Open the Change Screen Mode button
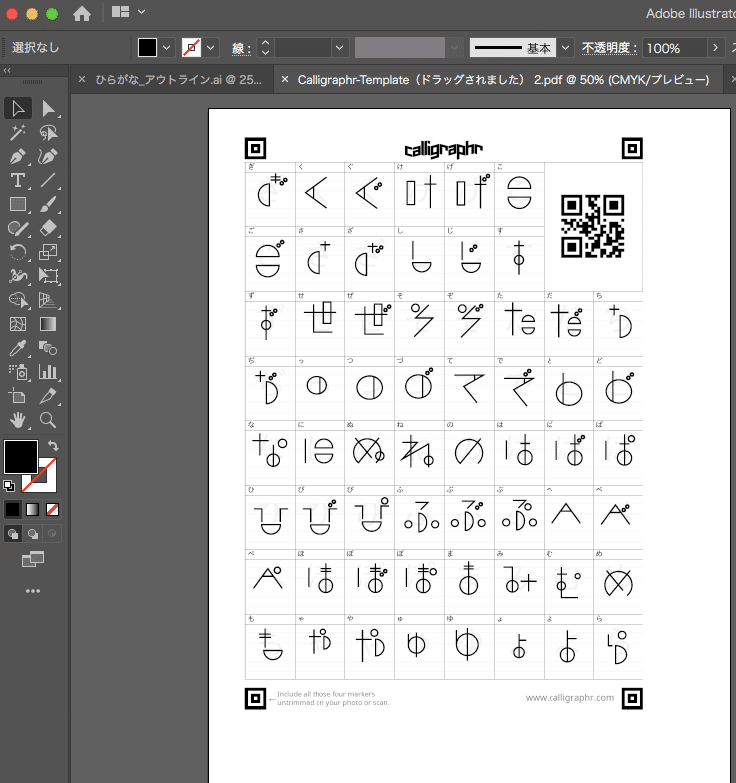This screenshot has width=736, height=783. coord(33,559)
